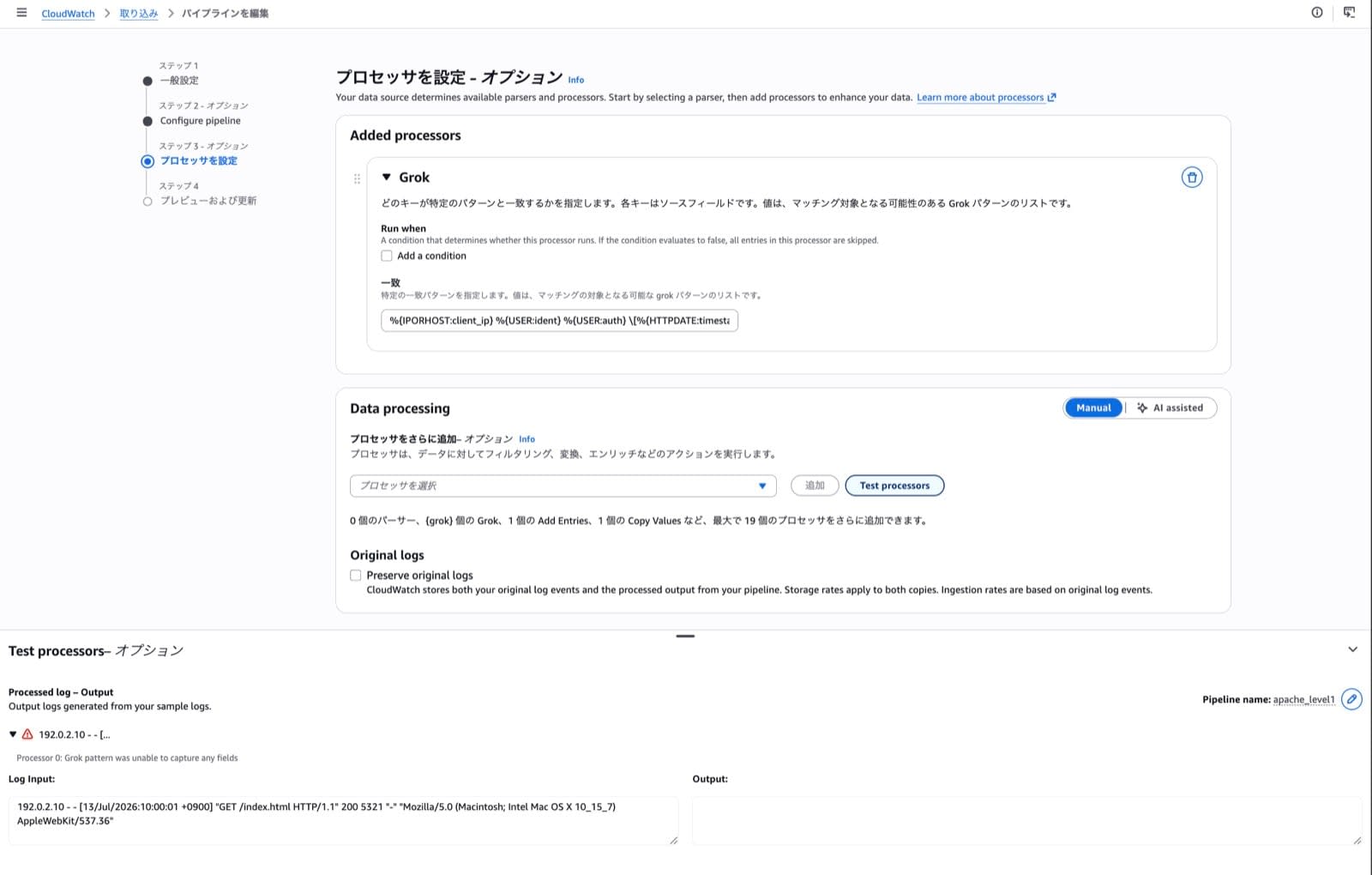Check Preserve original logs
Screen dimensions: 1372x875
coord(356,576)
